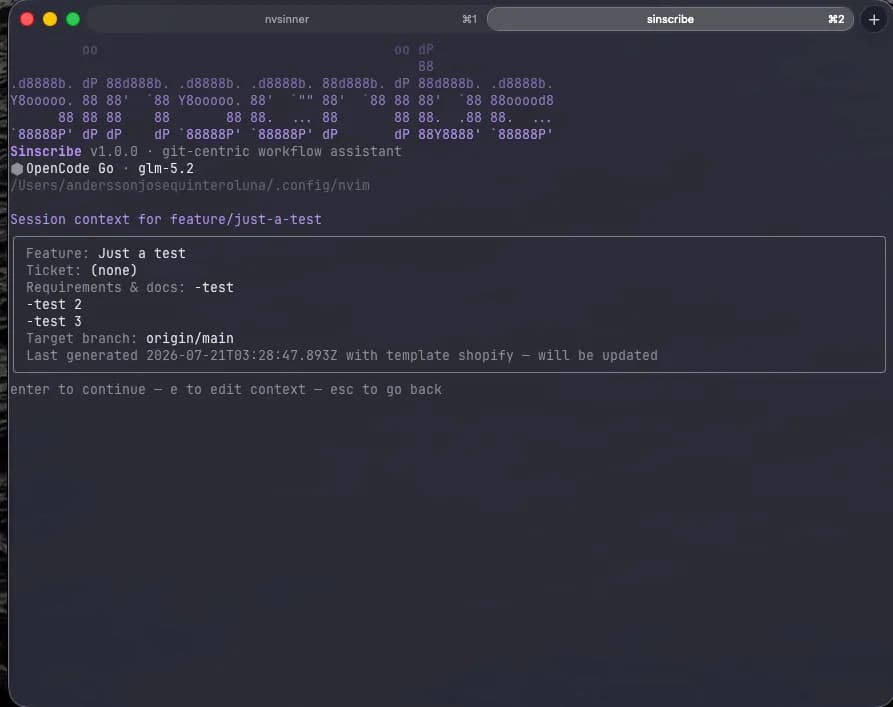
Task: Select the sinscribe tab
Action: [x=670, y=19]
